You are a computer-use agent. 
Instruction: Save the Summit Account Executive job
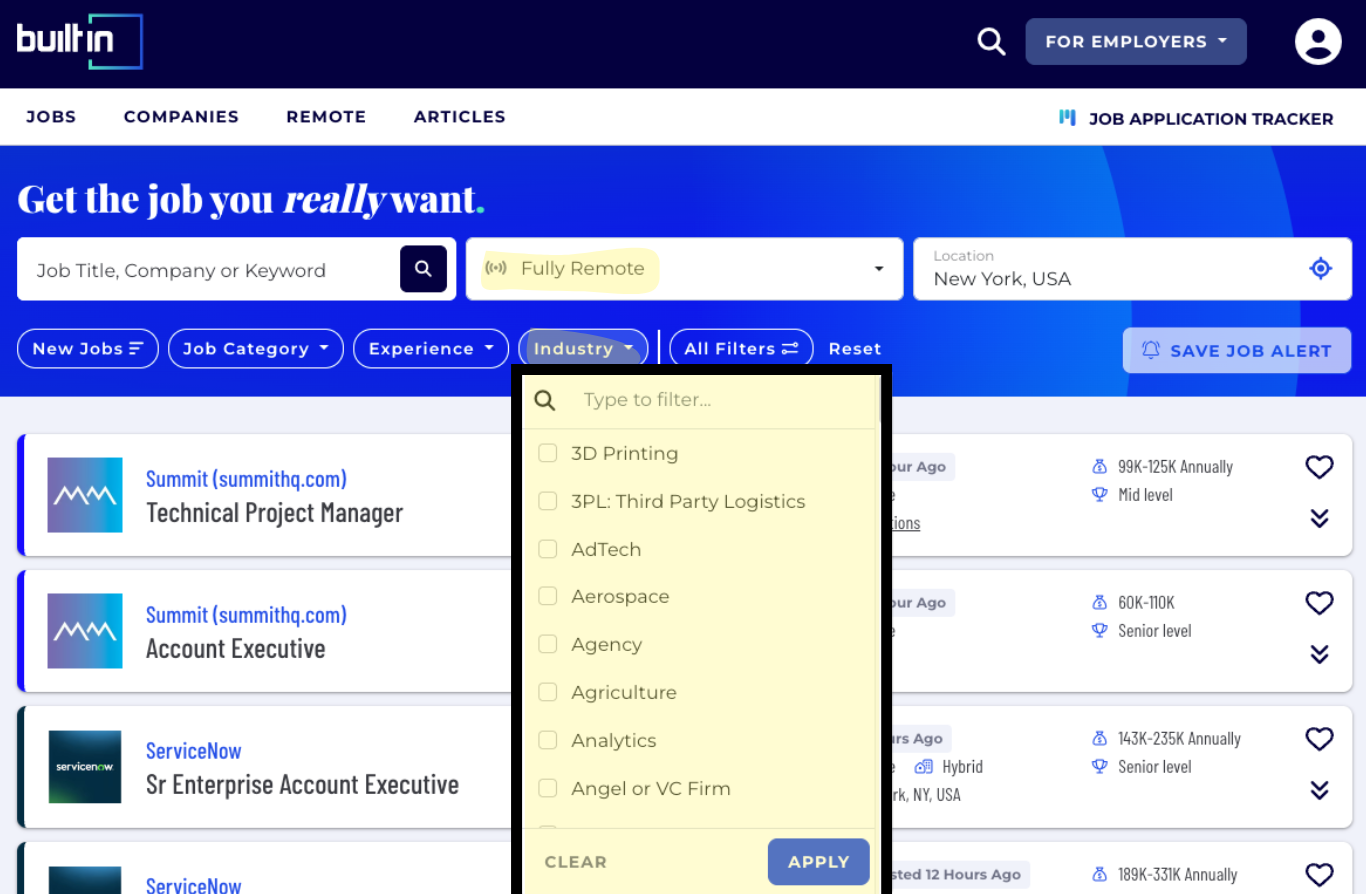point(1319,603)
